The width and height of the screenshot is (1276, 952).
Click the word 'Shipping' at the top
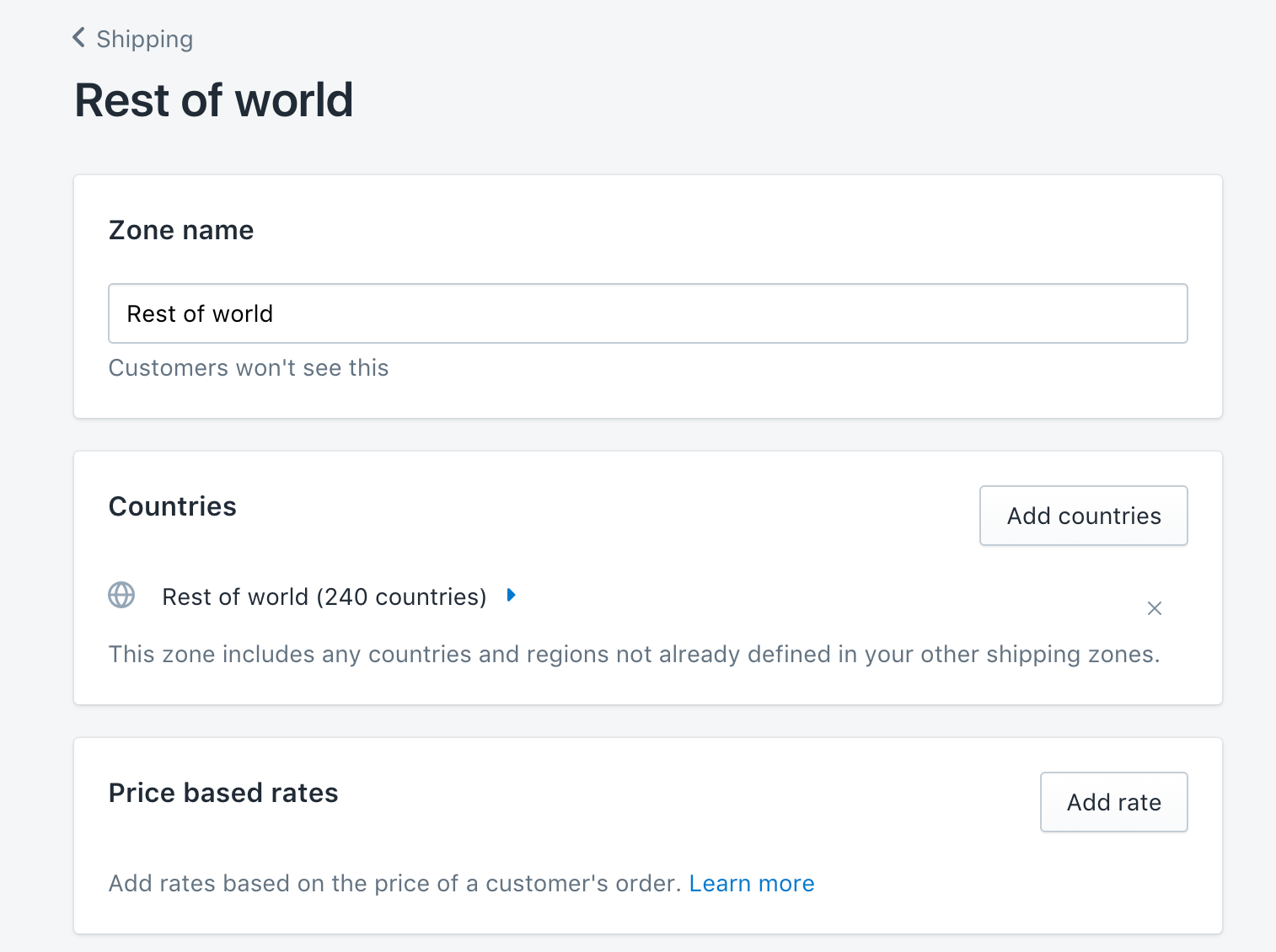145,39
